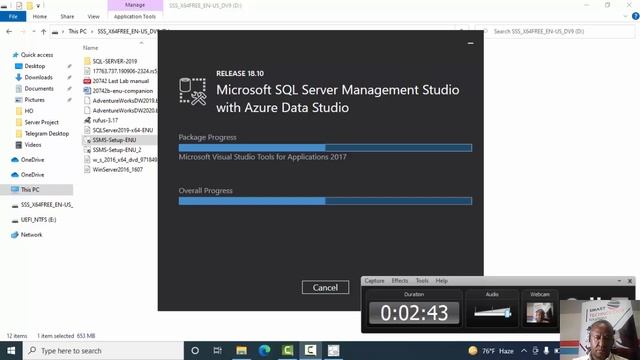Image resolution: width=640 pixels, height=360 pixels.
Task: Select UEFI_NTFS (E:) drive
Action: [x=38, y=220]
